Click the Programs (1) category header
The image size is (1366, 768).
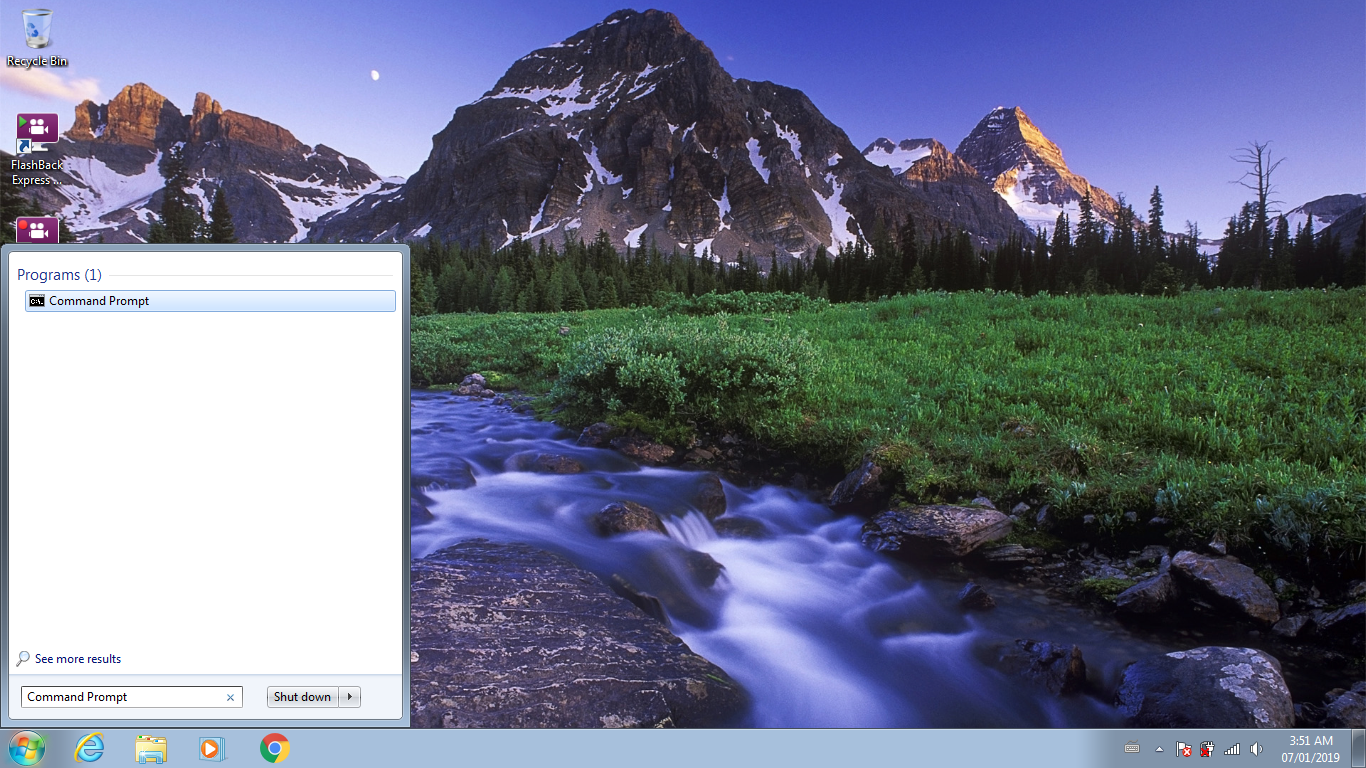click(59, 274)
